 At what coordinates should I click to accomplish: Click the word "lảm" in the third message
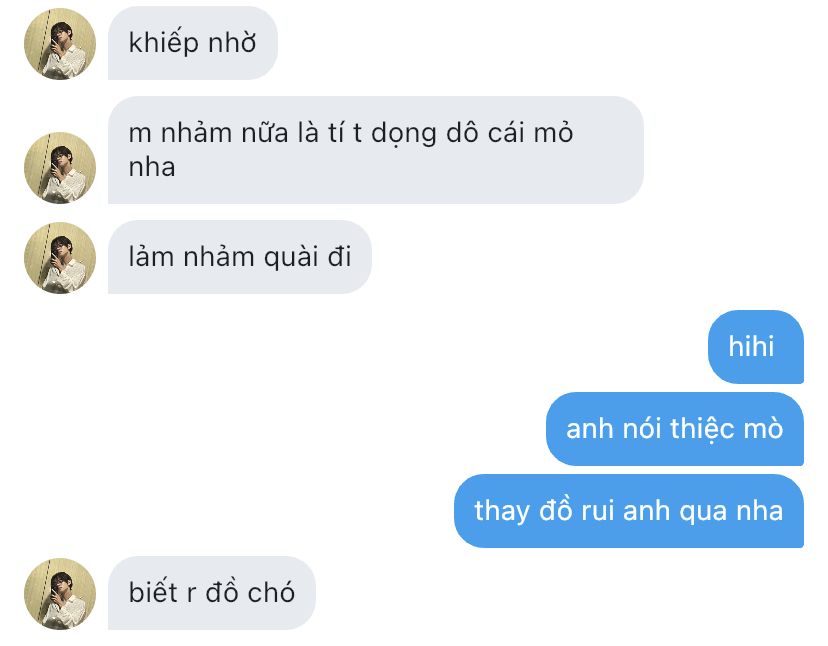pos(151,257)
